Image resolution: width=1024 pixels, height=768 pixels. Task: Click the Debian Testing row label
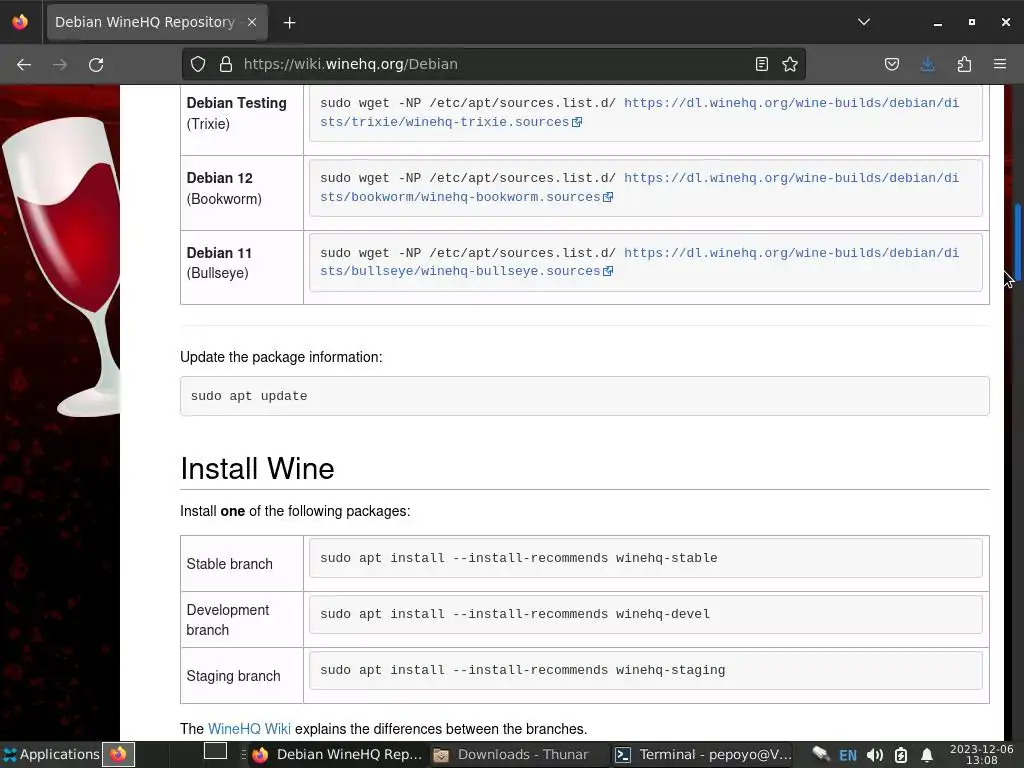236,113
